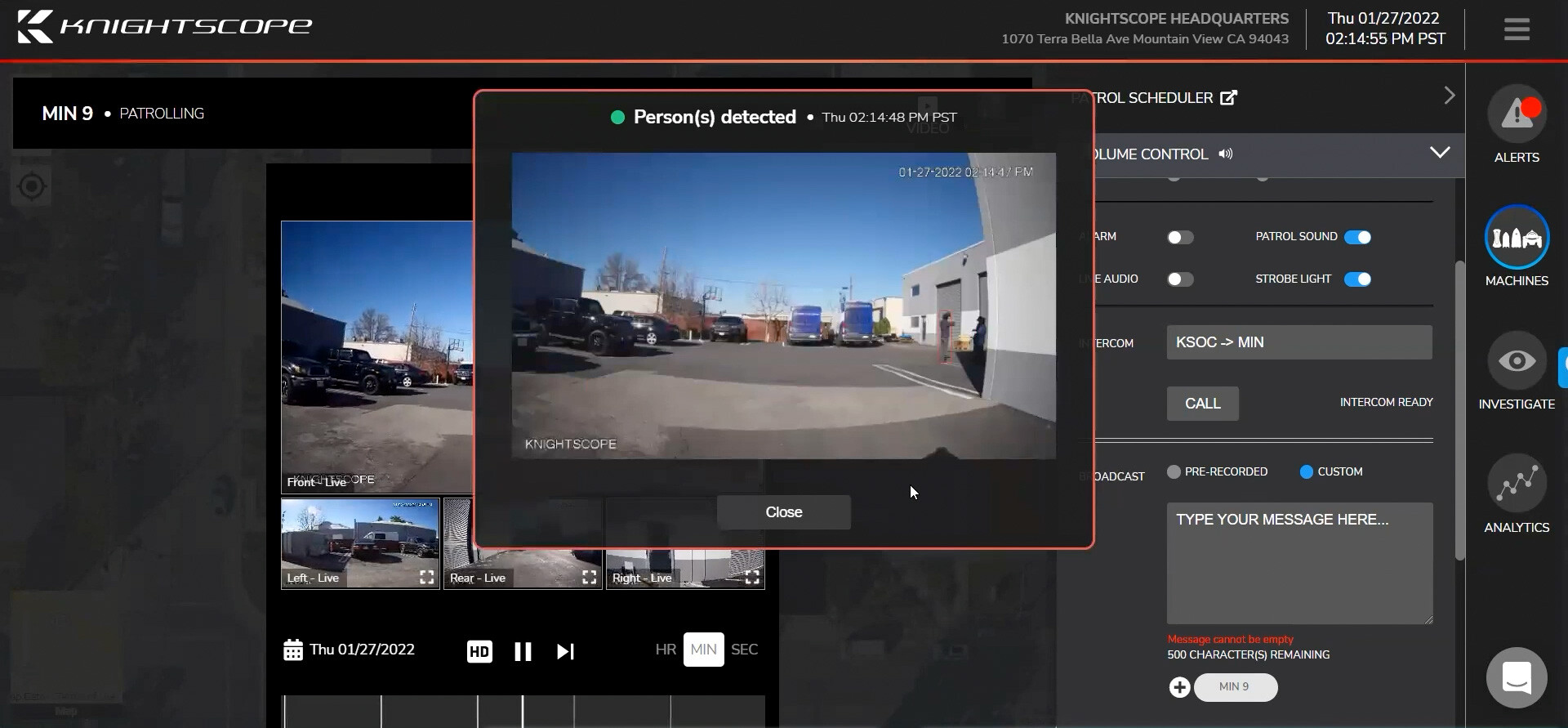Skip to next with the step-forward button
The width and height of the screenshot is (1568, 728).
(565, 651)
